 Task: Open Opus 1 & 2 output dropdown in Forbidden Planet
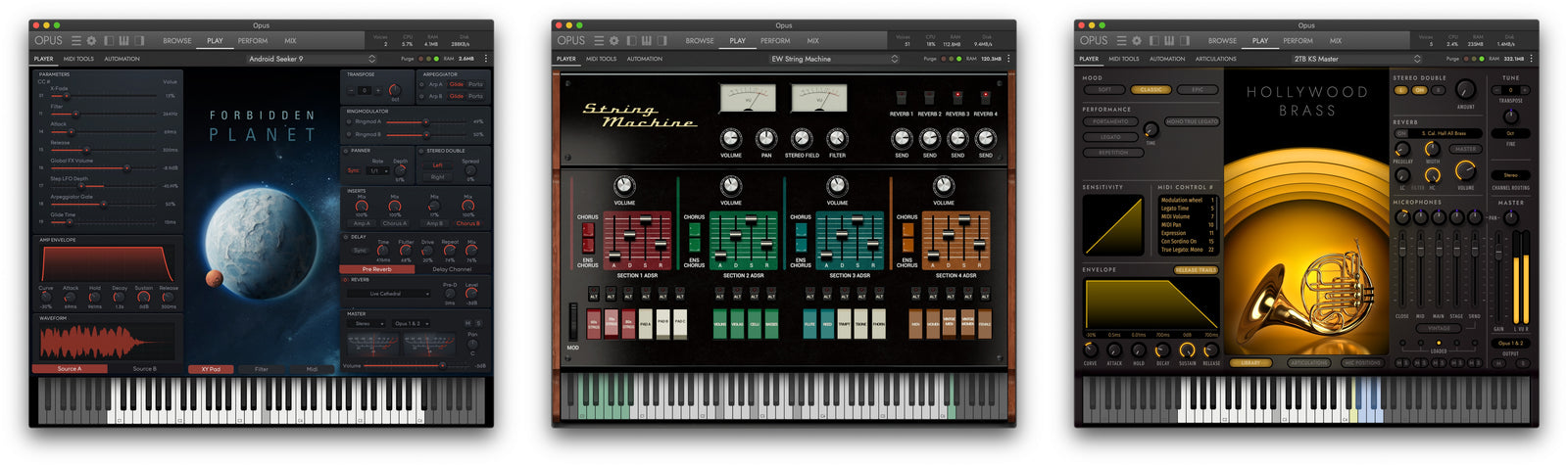pyautogui.click(x=410, y=323)
